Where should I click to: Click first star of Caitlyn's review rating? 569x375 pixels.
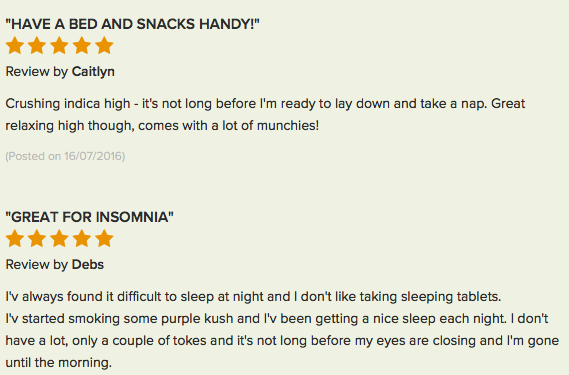15,45
